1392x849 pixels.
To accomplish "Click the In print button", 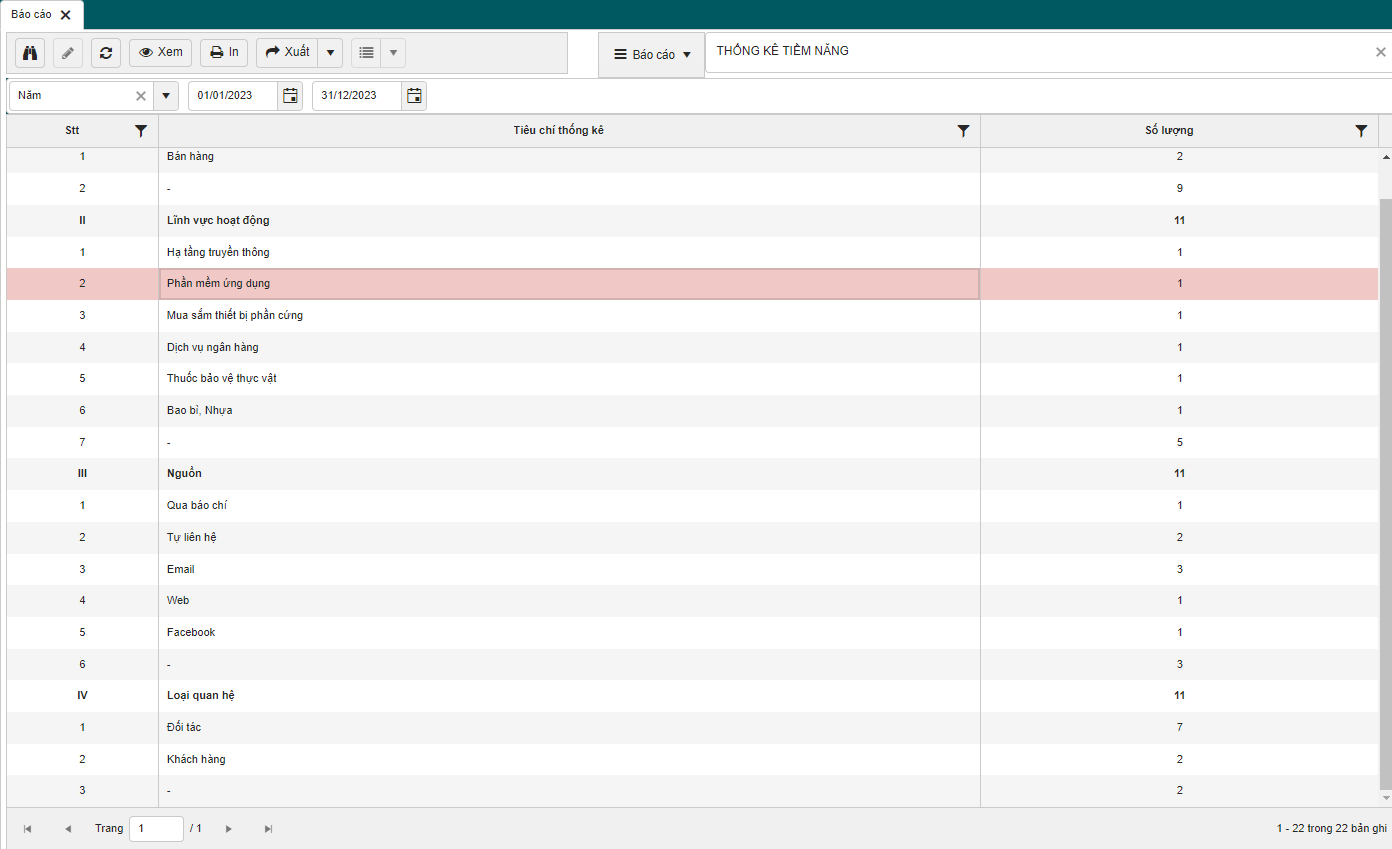I will [224, 52].
